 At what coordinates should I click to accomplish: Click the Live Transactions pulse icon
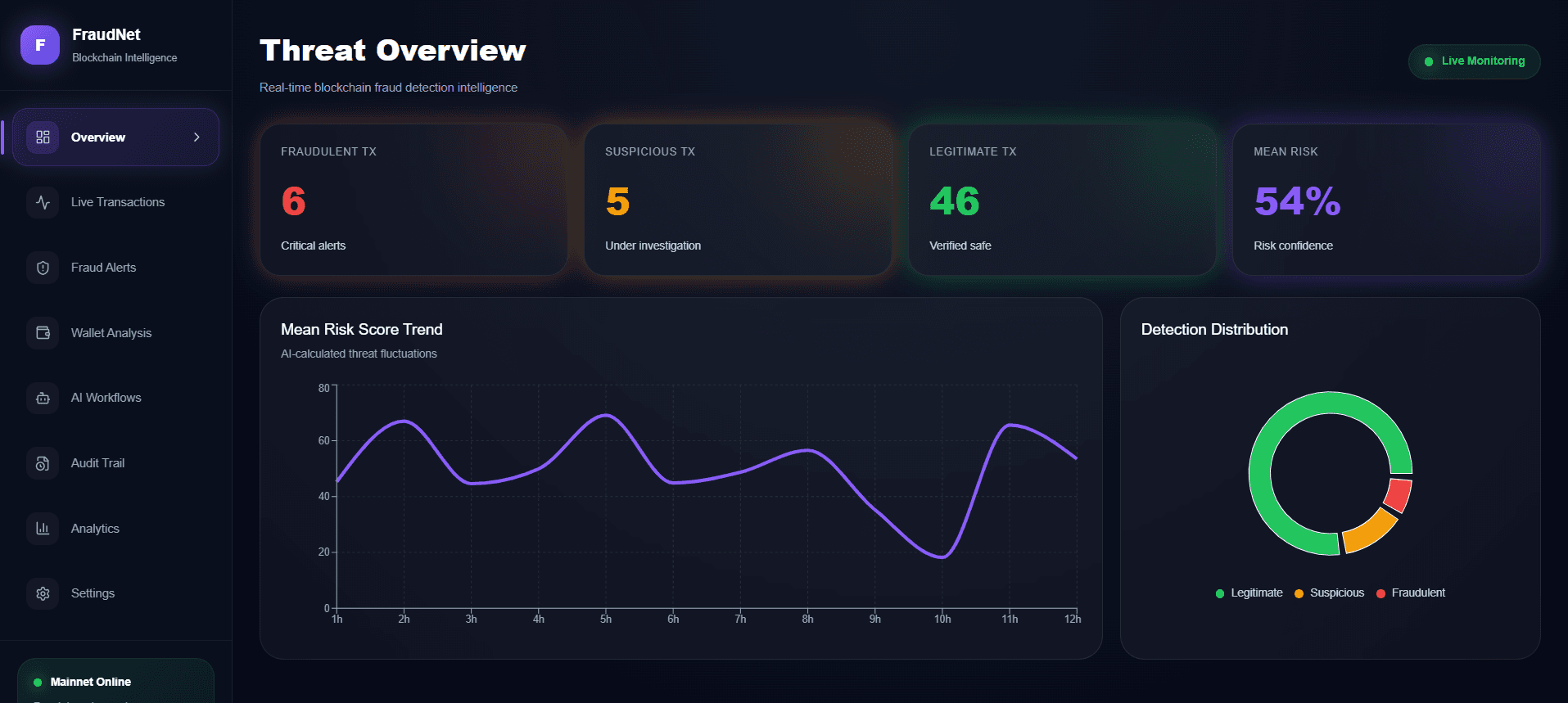click(x=43, y=202)
